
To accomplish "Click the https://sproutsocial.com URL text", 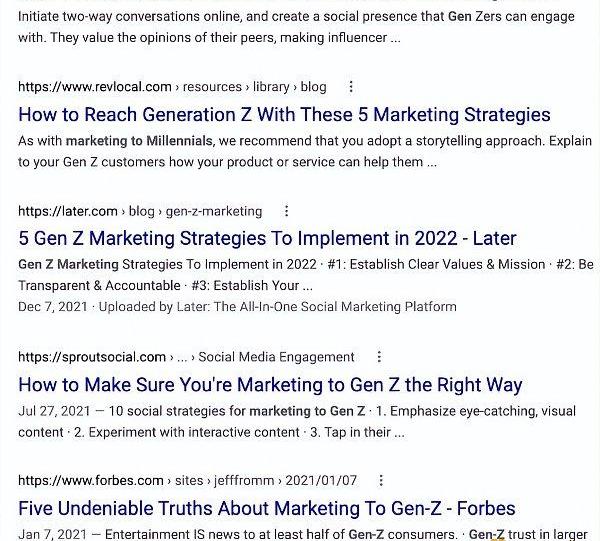I will click(x=92, y=357).
